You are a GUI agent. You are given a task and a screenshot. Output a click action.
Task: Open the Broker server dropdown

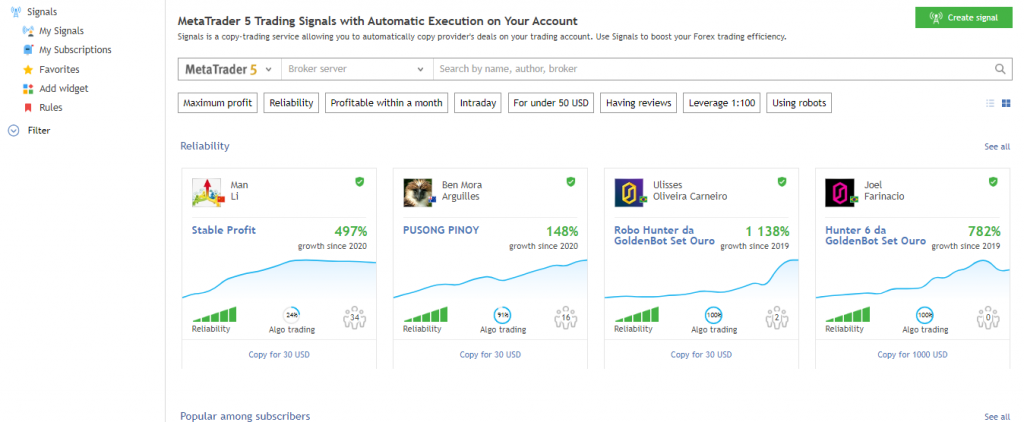(357, 69)
